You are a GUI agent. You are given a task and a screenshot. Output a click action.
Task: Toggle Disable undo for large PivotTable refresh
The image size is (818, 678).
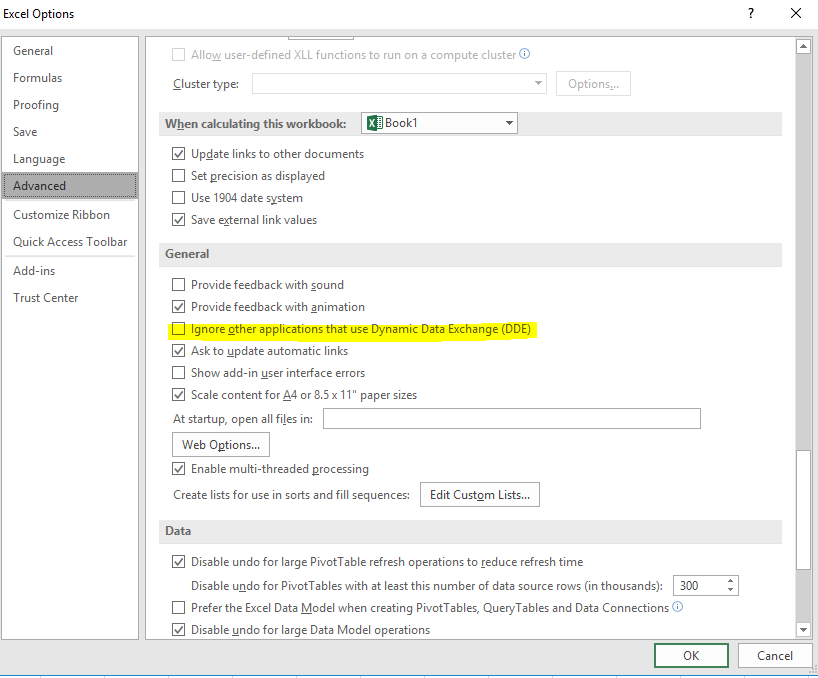click(178, 562)
